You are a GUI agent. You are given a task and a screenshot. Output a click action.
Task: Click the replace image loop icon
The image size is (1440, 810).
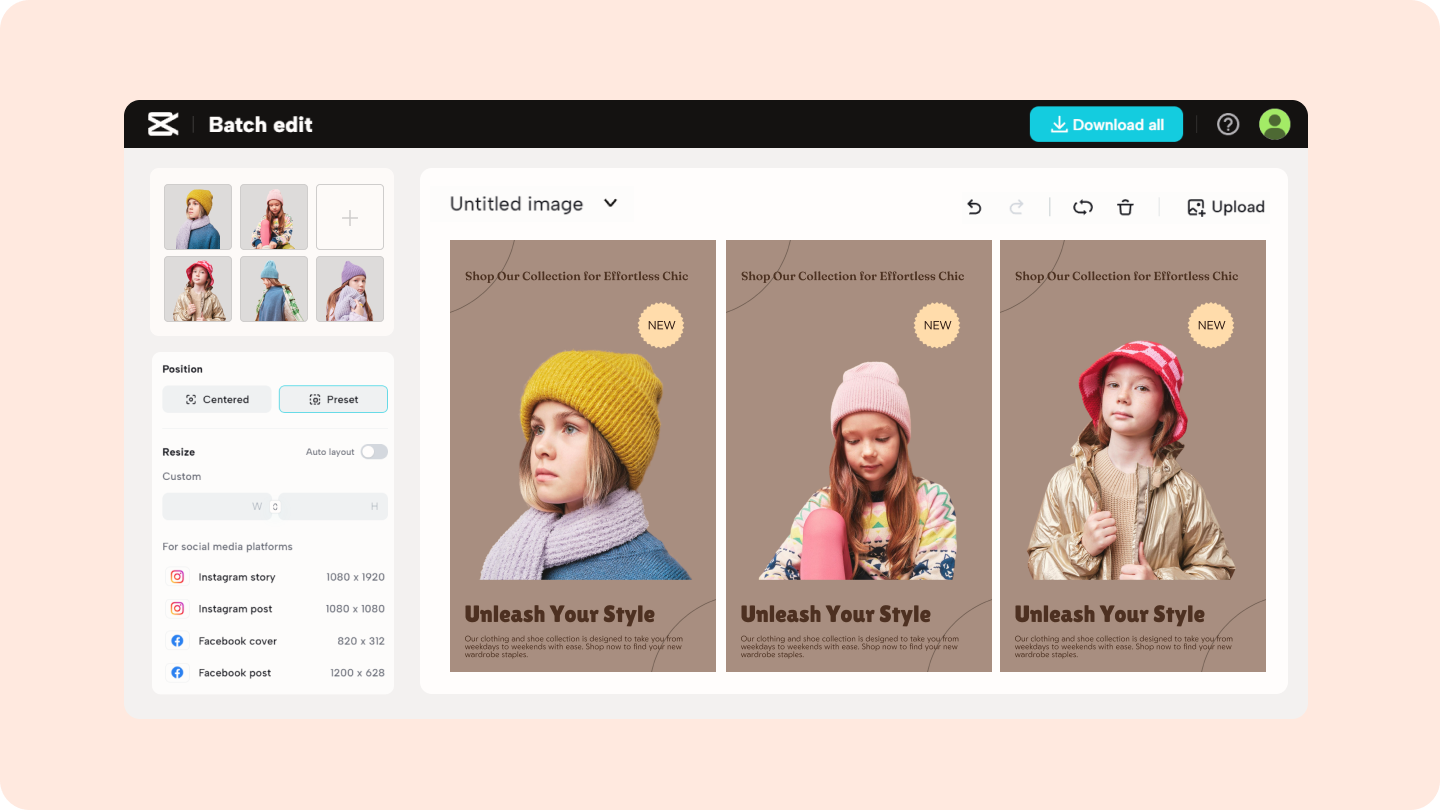[x=1082, y=207]
